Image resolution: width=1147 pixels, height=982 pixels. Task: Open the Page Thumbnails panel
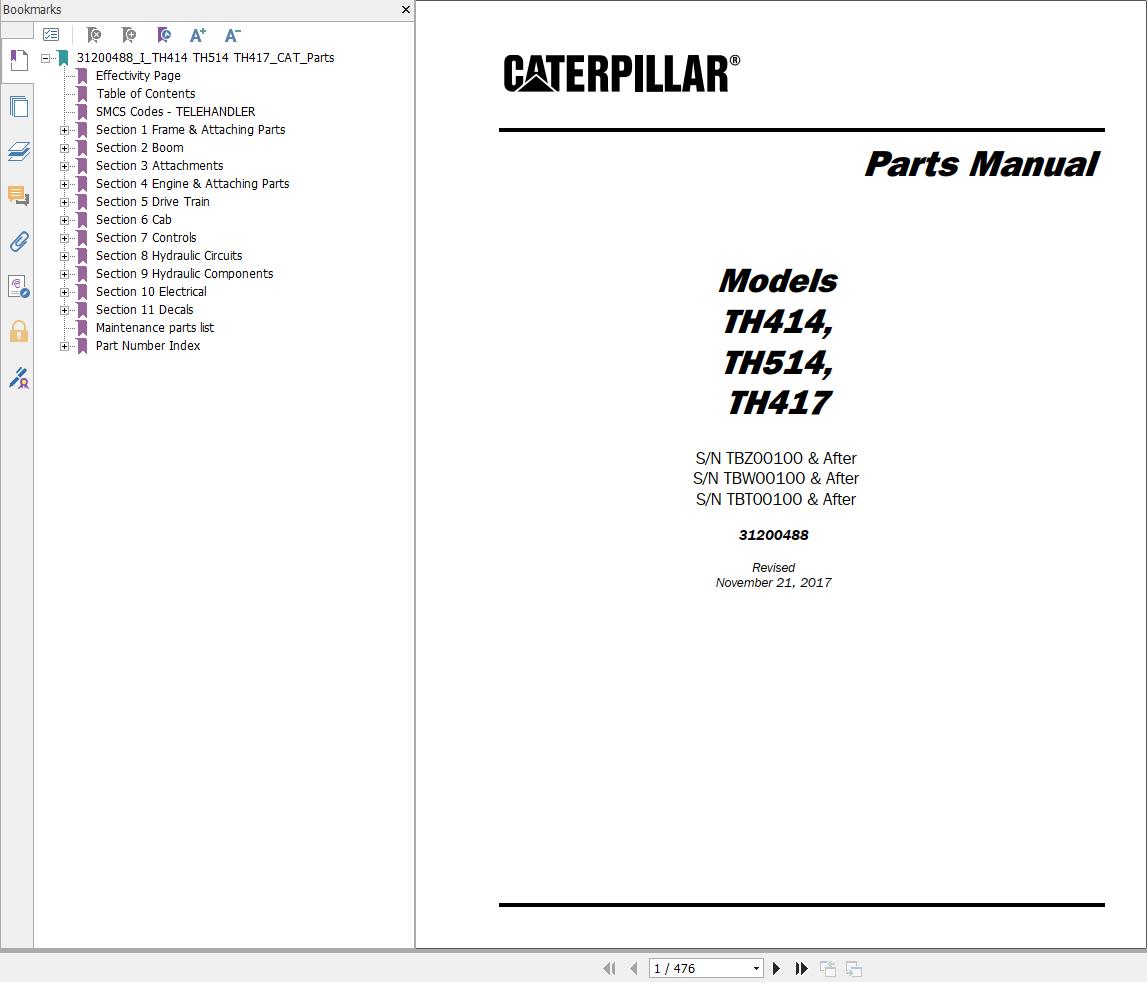pos(18,106)
